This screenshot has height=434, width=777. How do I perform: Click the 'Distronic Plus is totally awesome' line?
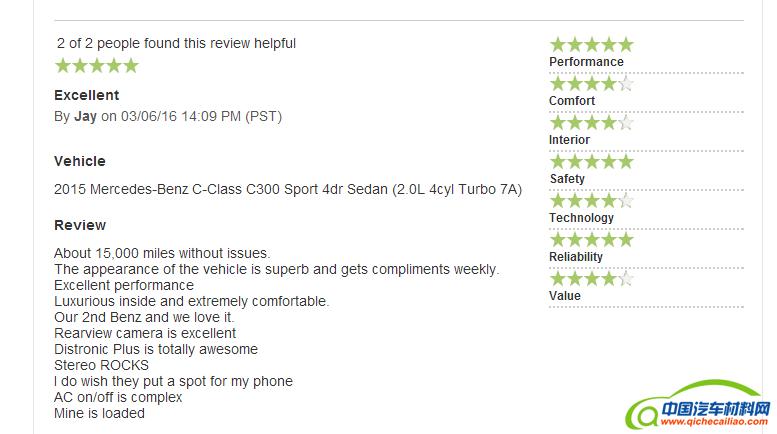156,349
